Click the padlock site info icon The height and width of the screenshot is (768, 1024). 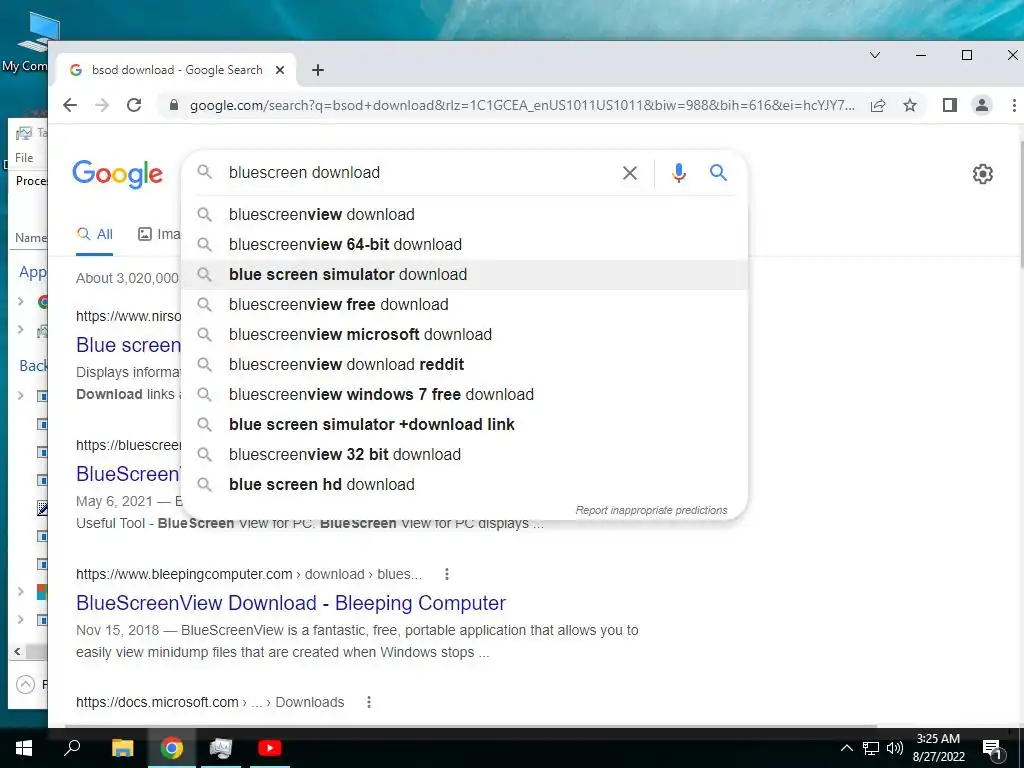point(174,105)
